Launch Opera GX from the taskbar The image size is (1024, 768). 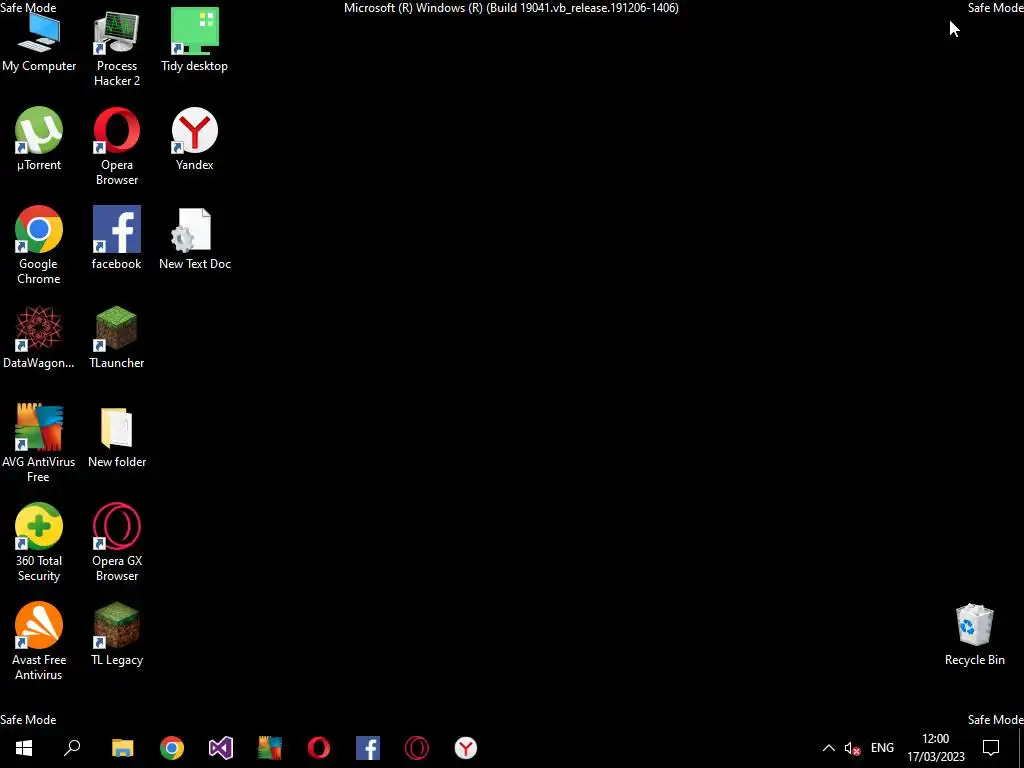[x=417, y=748]
